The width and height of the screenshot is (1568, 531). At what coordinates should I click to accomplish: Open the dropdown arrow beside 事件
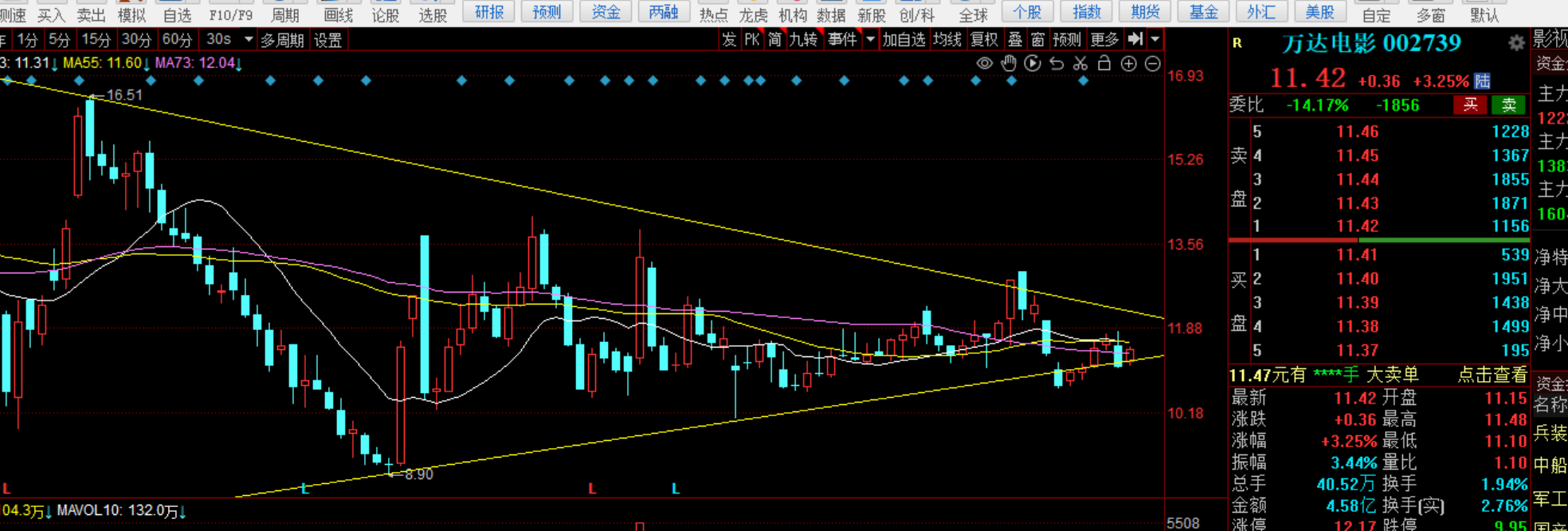(870, 39)
